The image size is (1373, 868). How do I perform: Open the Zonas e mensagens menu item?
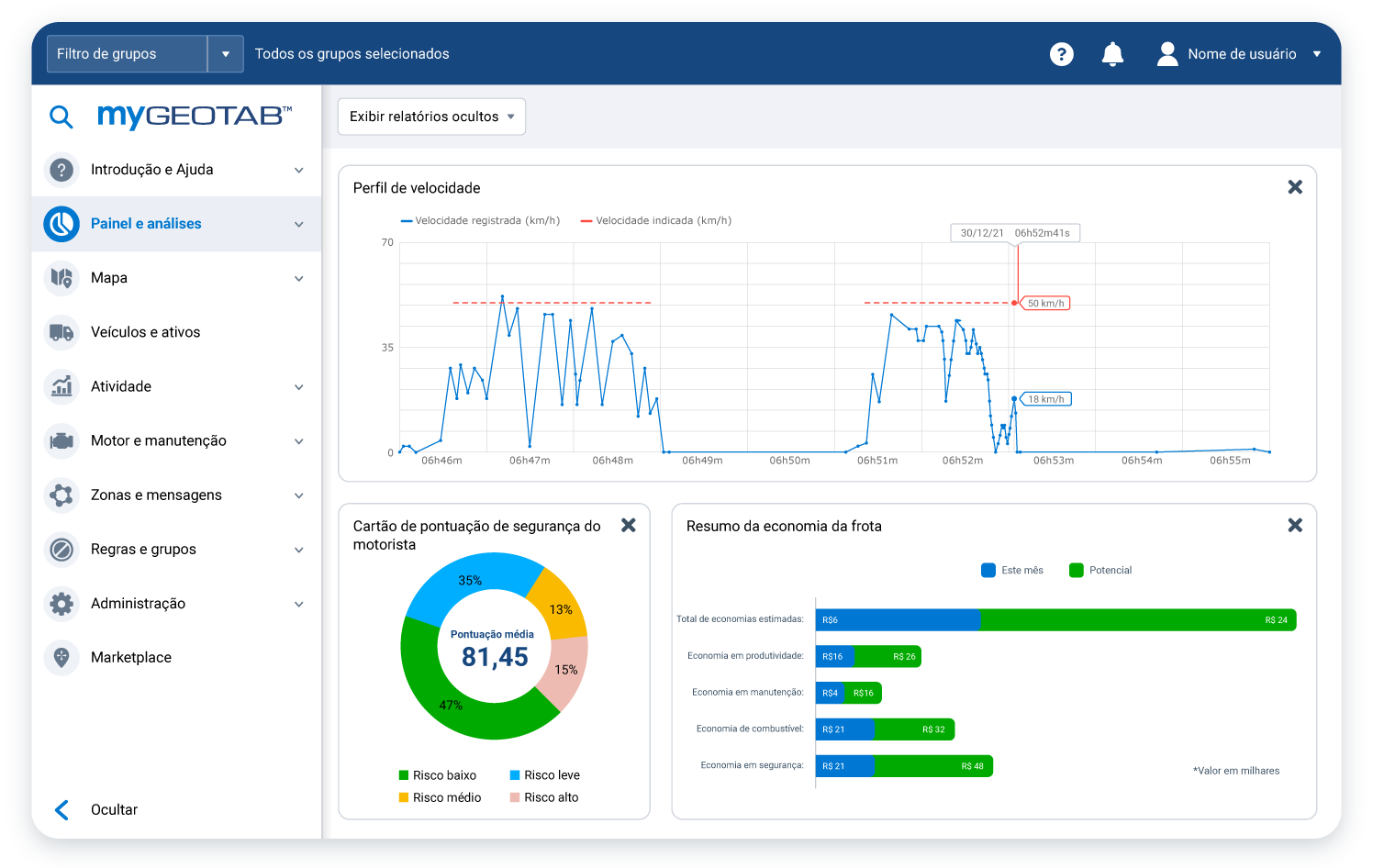(156, 495)
